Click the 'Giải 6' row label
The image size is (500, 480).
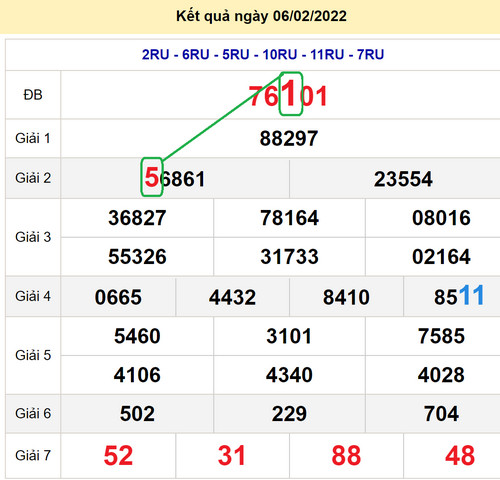pos(33,413)
